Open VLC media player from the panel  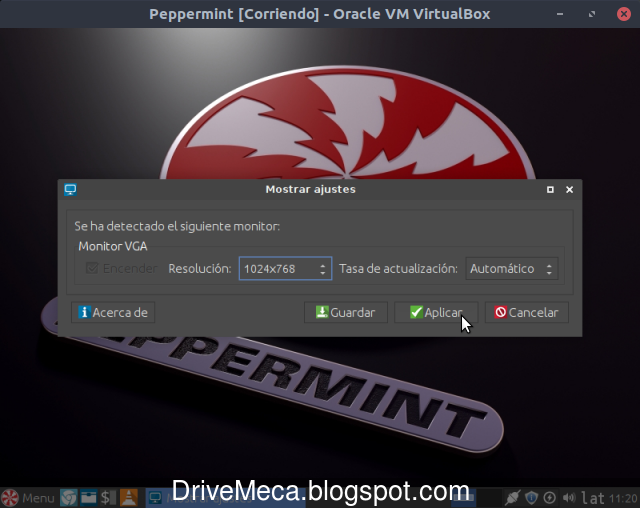pyautogui.click(x=129, y=498)
